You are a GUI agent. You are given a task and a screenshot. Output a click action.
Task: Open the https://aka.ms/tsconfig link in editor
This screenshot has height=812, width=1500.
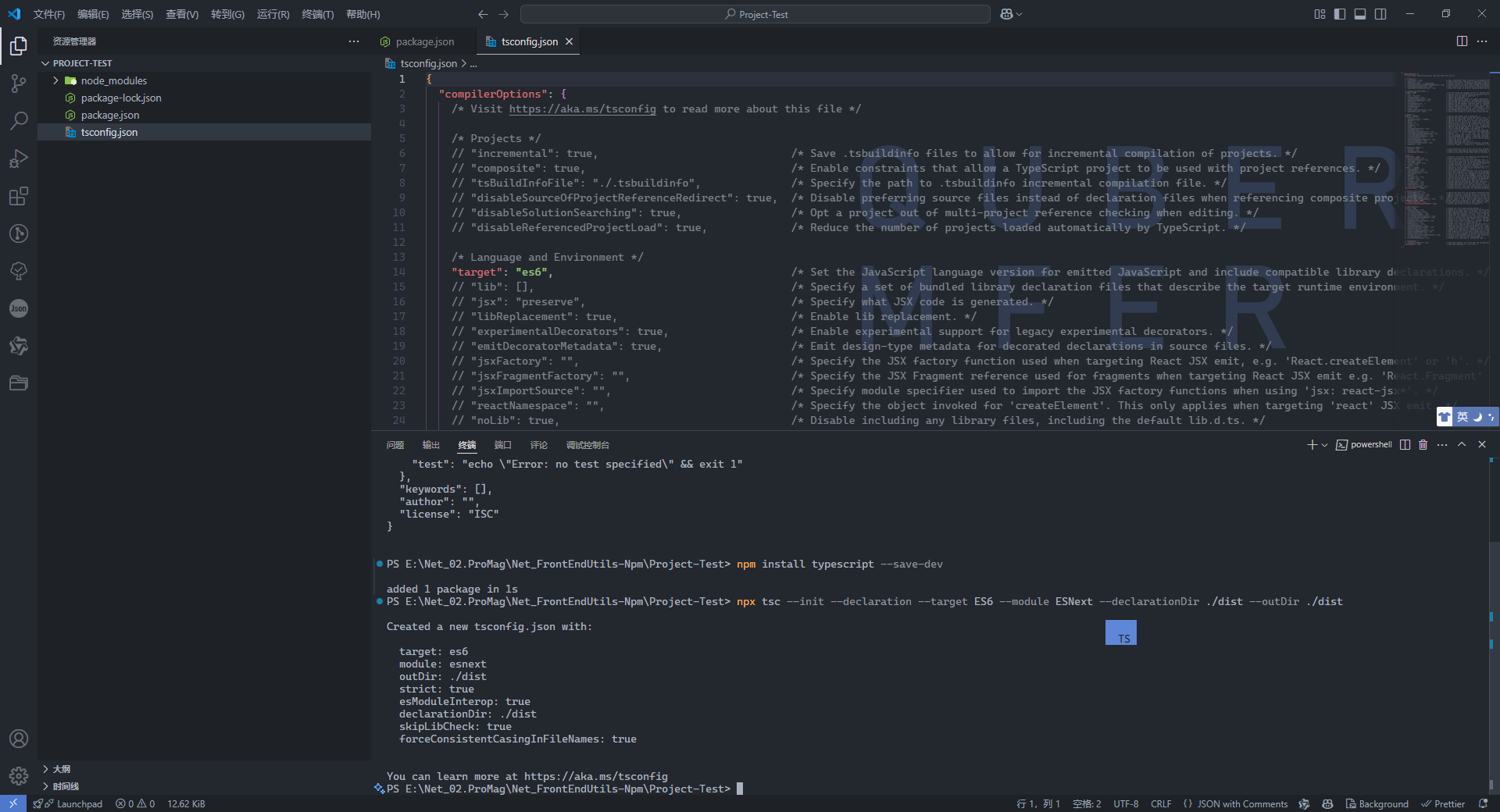[x=582, y=109]
